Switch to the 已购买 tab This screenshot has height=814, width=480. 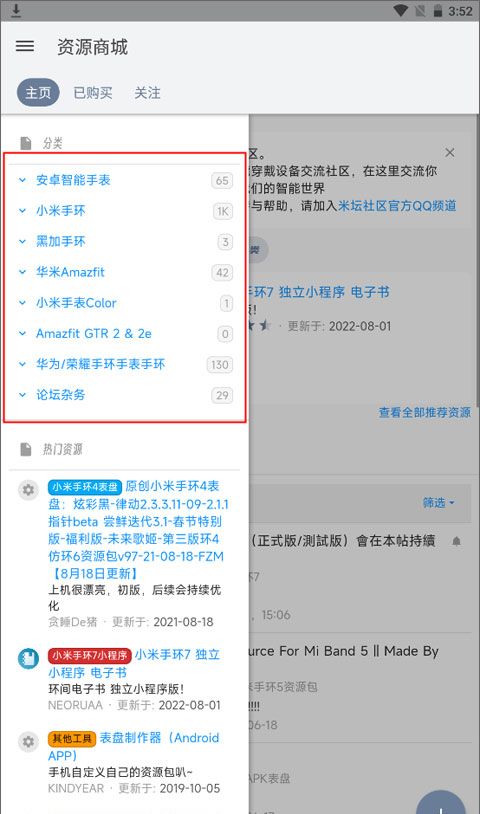pyautogui.click(x=93, y=93)
